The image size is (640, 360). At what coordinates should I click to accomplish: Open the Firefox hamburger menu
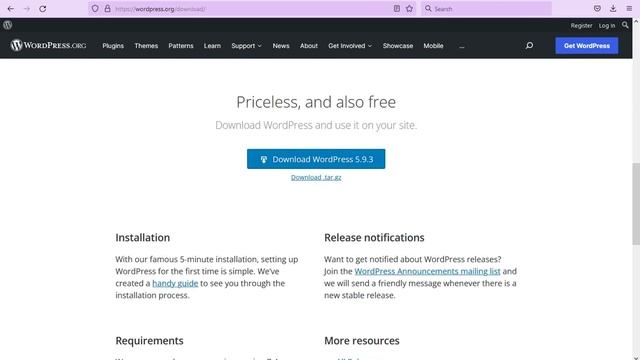629,9
